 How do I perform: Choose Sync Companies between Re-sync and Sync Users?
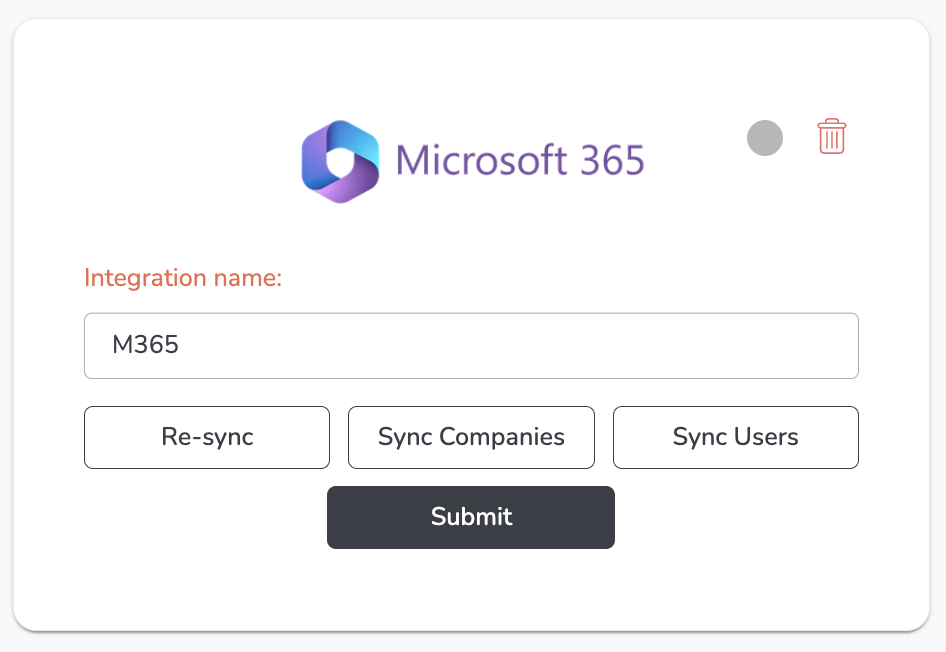471,437
